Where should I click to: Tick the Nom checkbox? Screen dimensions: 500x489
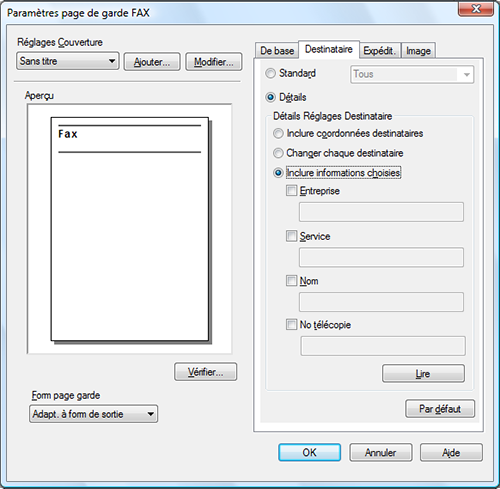pos(291,281)
